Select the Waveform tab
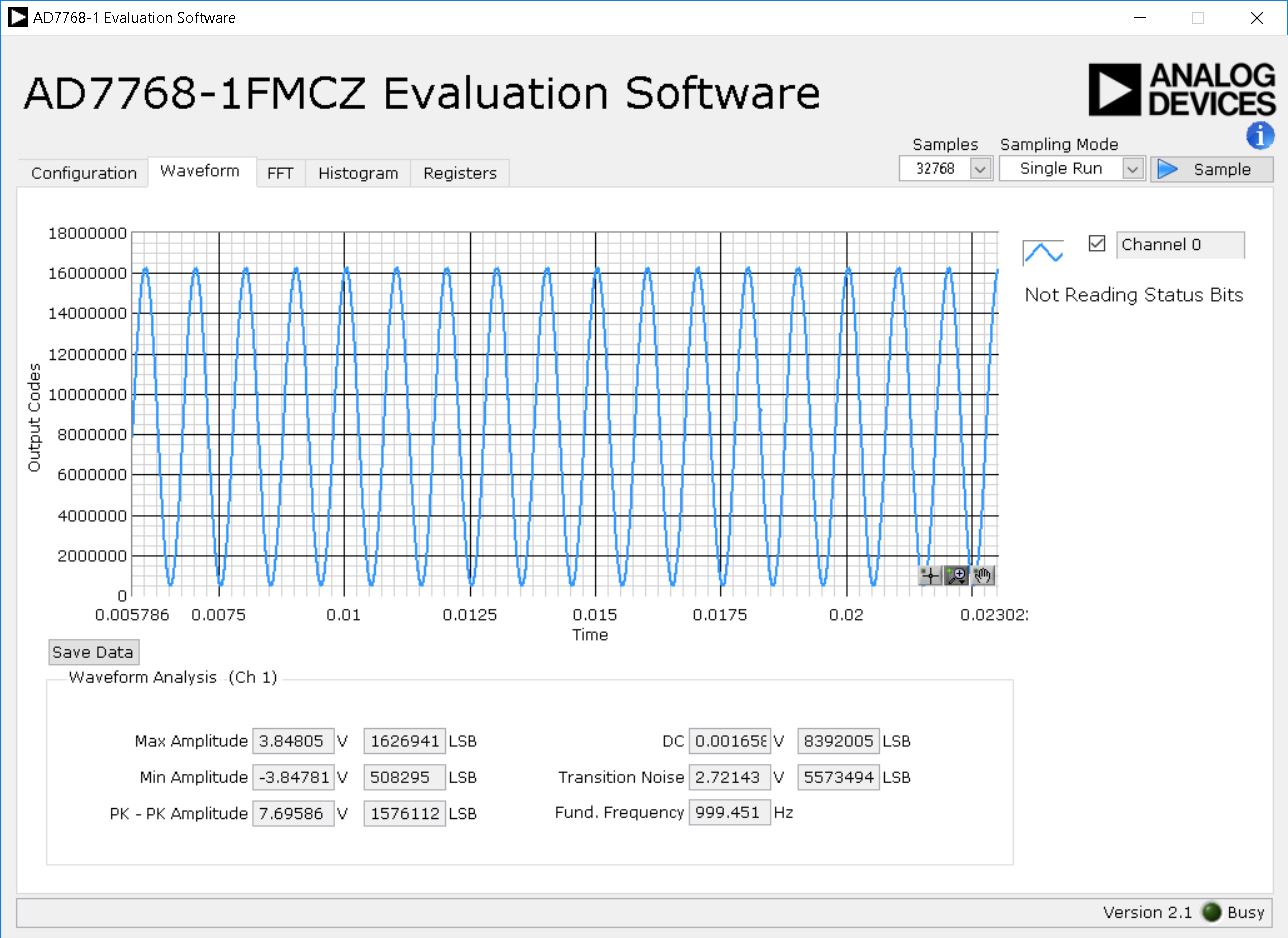Image resolution: width=1288 pixels, height=938 pixels. coord(200,171)
